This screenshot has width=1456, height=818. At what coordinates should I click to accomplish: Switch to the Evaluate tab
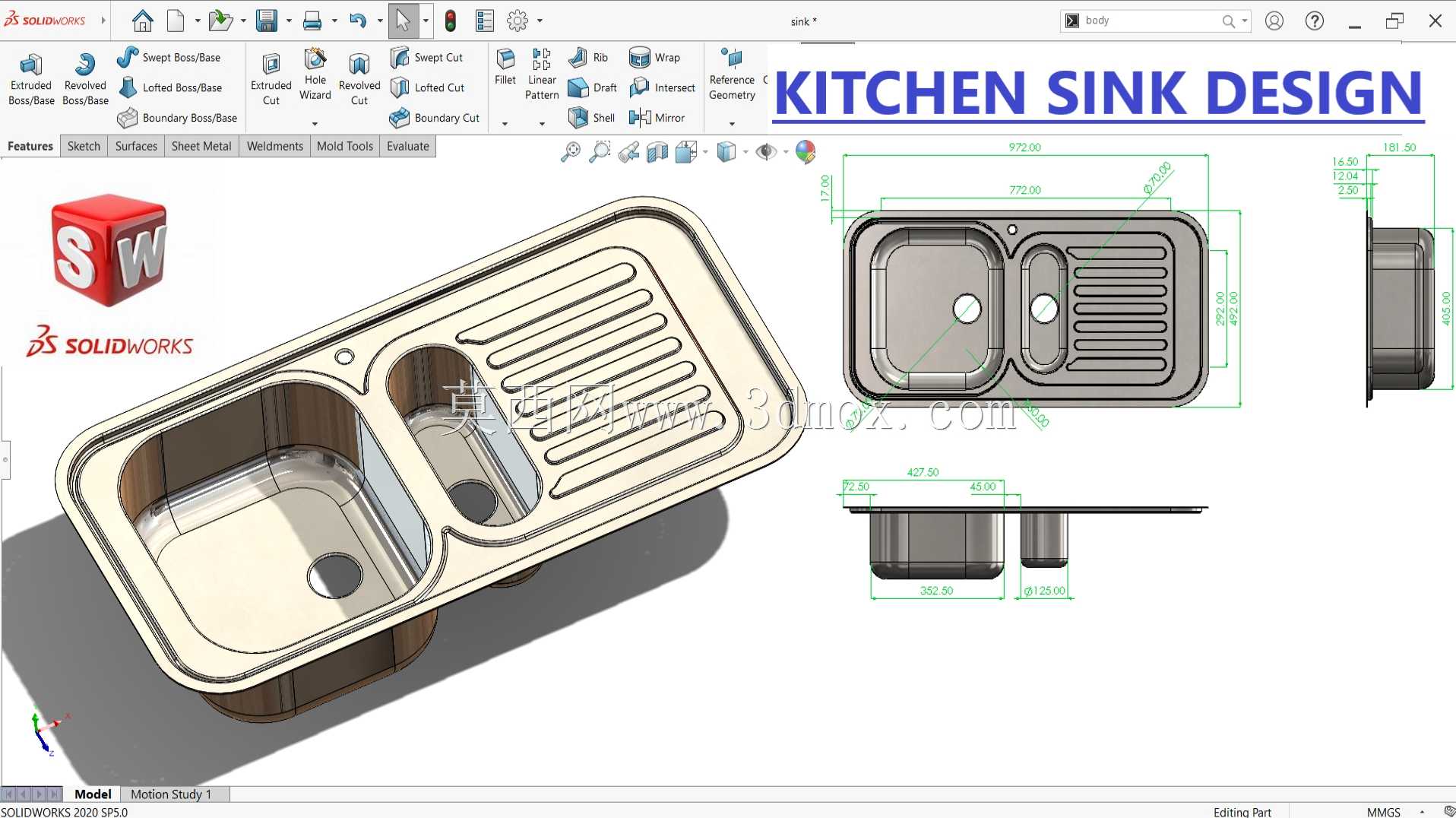click(408, 146)
